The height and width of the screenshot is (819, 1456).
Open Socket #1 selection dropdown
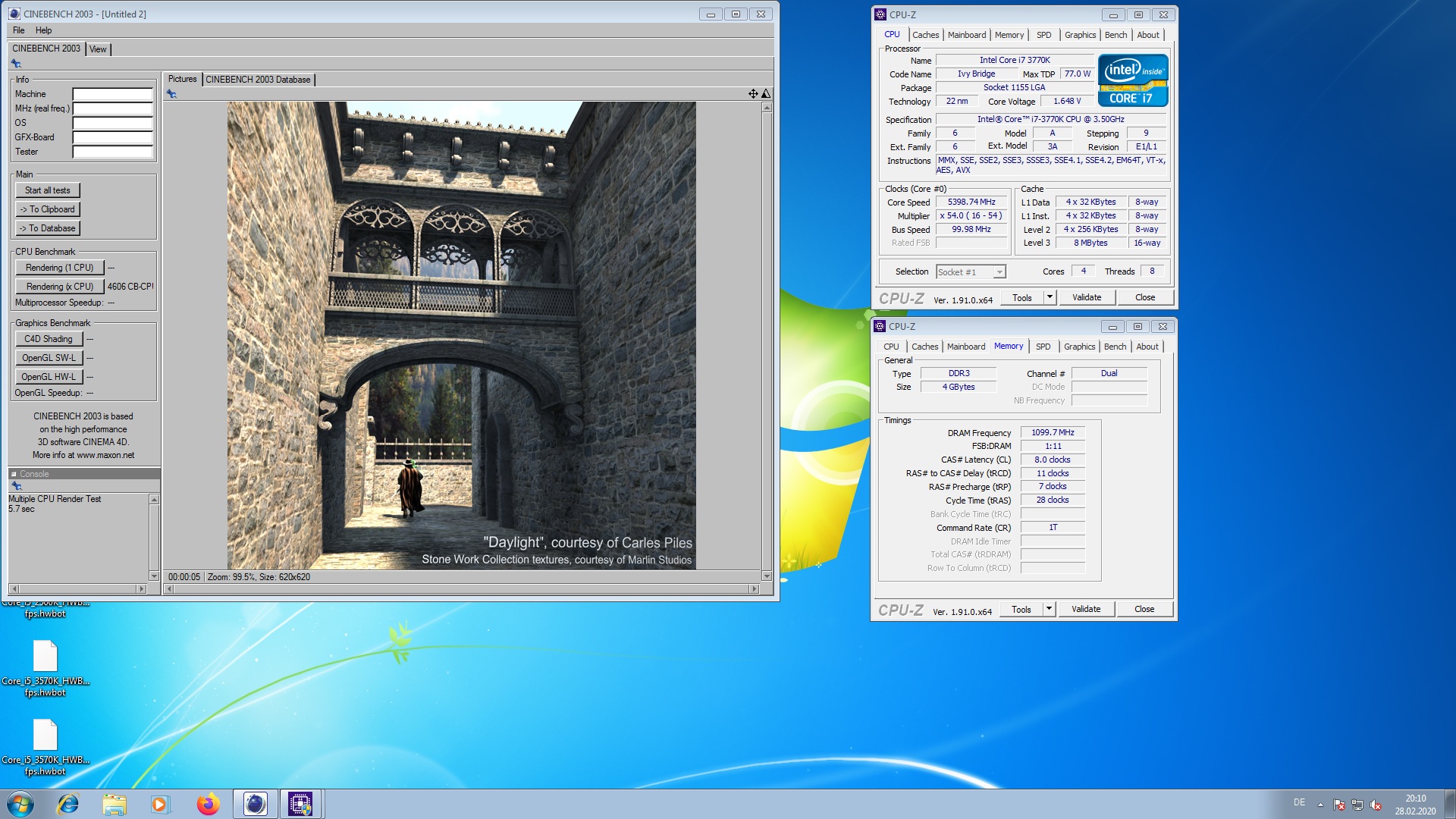971,271
